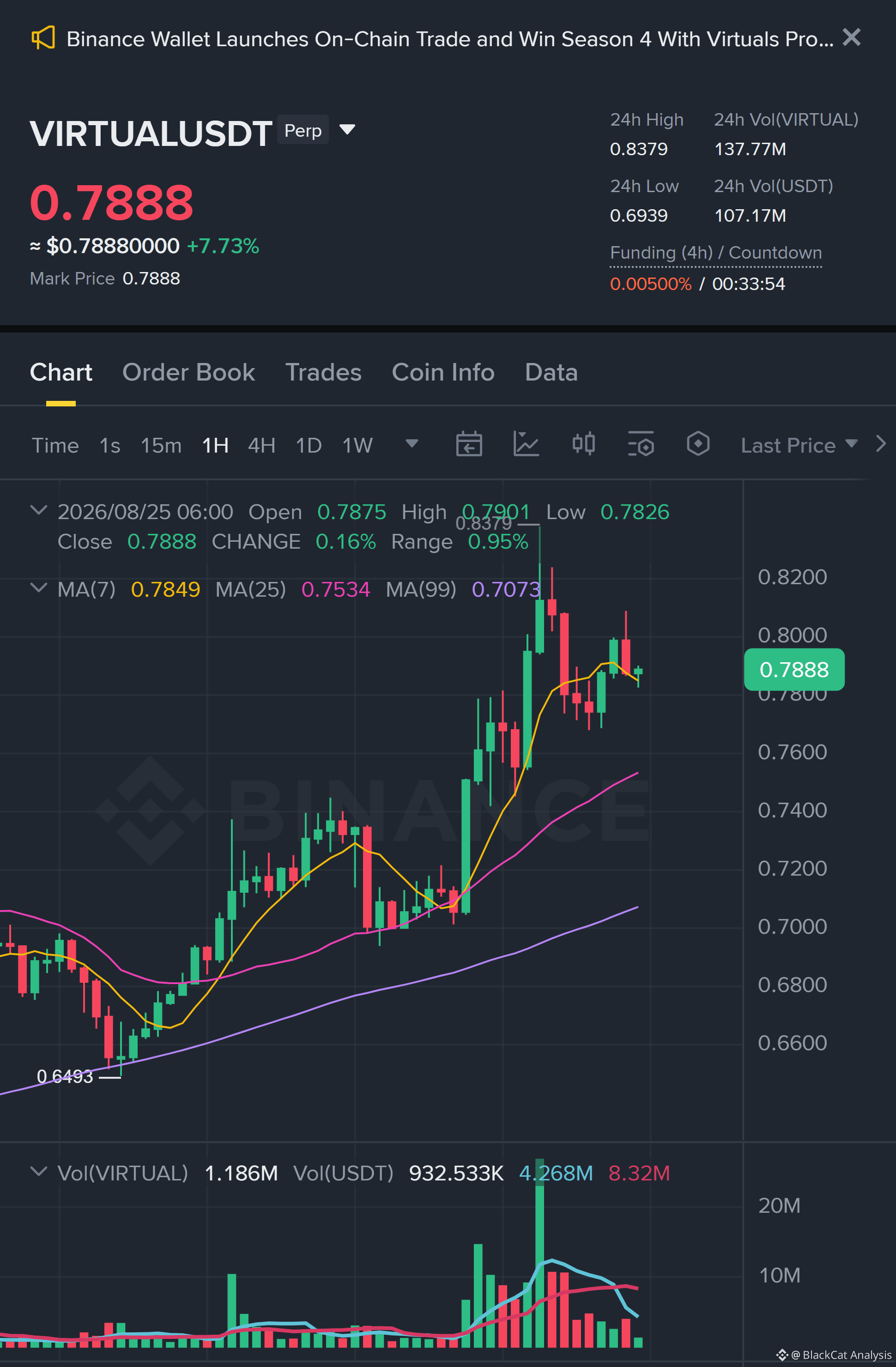Open the Binance Wallet Launches announcement

click(450, 39)
